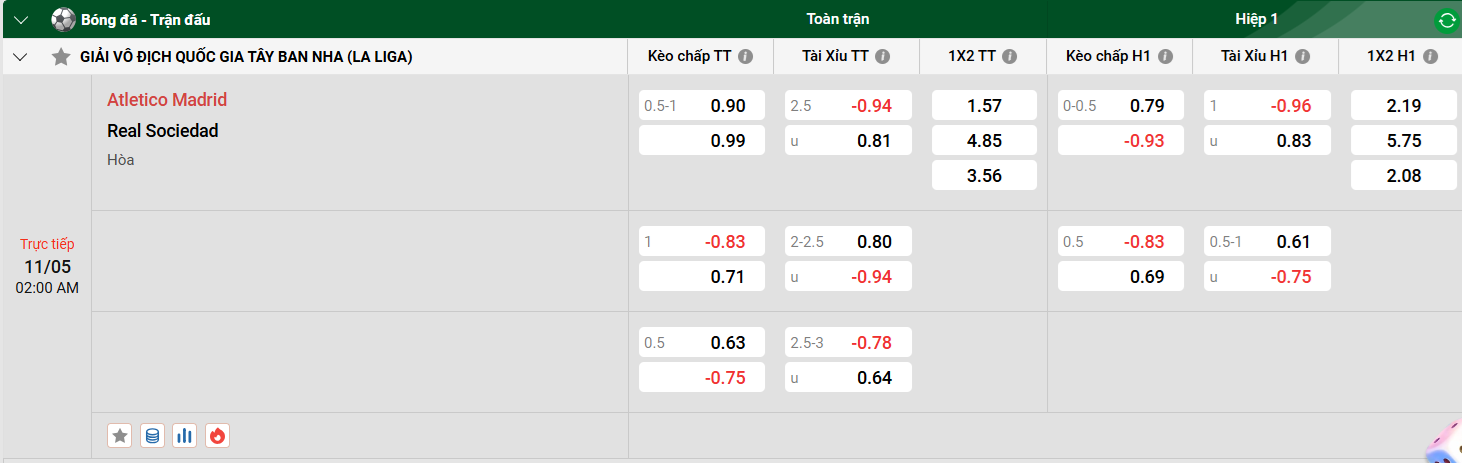Select handicap odds 0.71
The width and height of the screenshot is (1462, 463).
tap(702, 276)
